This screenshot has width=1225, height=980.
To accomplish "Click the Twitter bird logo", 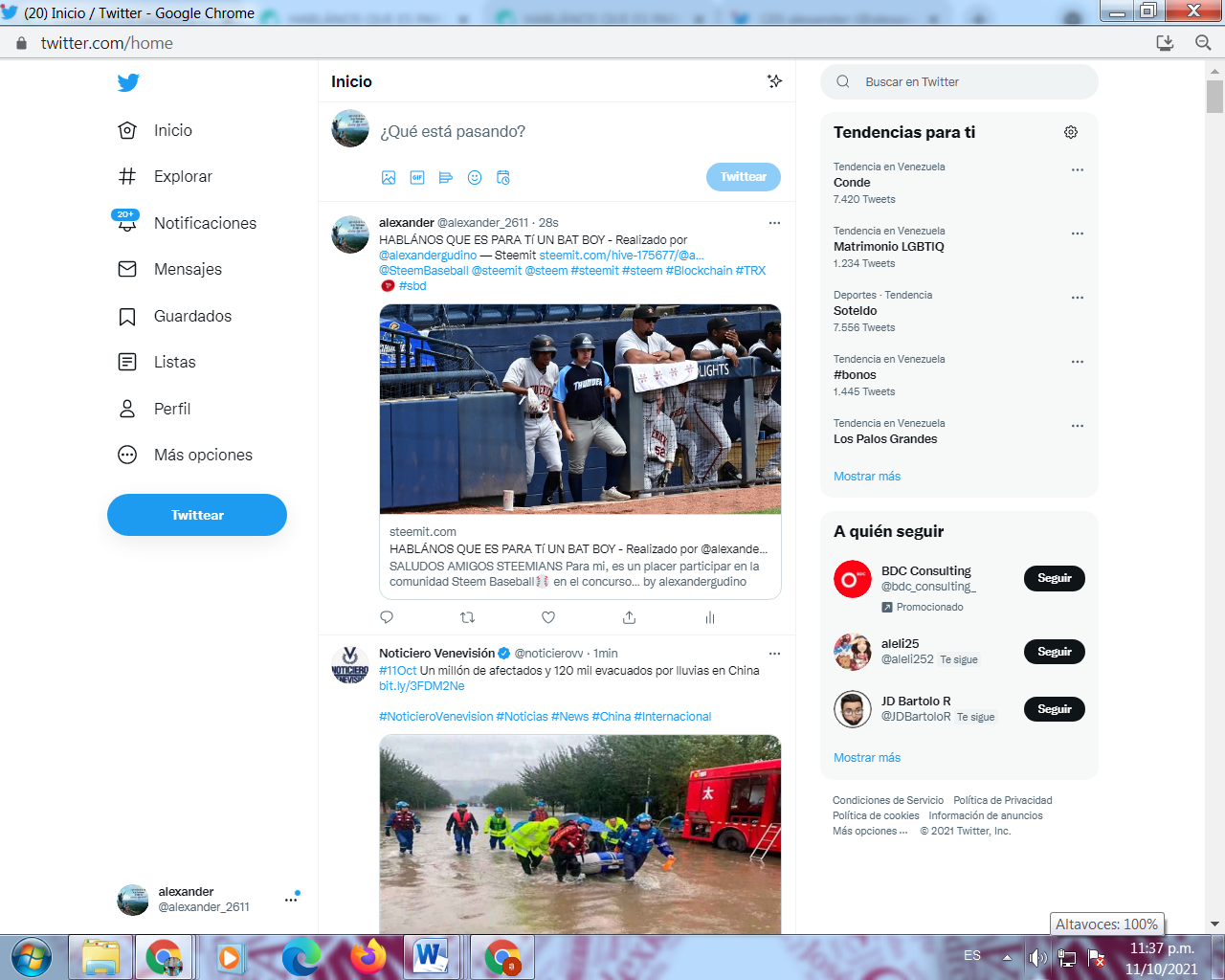I will [x=128, y=82].
